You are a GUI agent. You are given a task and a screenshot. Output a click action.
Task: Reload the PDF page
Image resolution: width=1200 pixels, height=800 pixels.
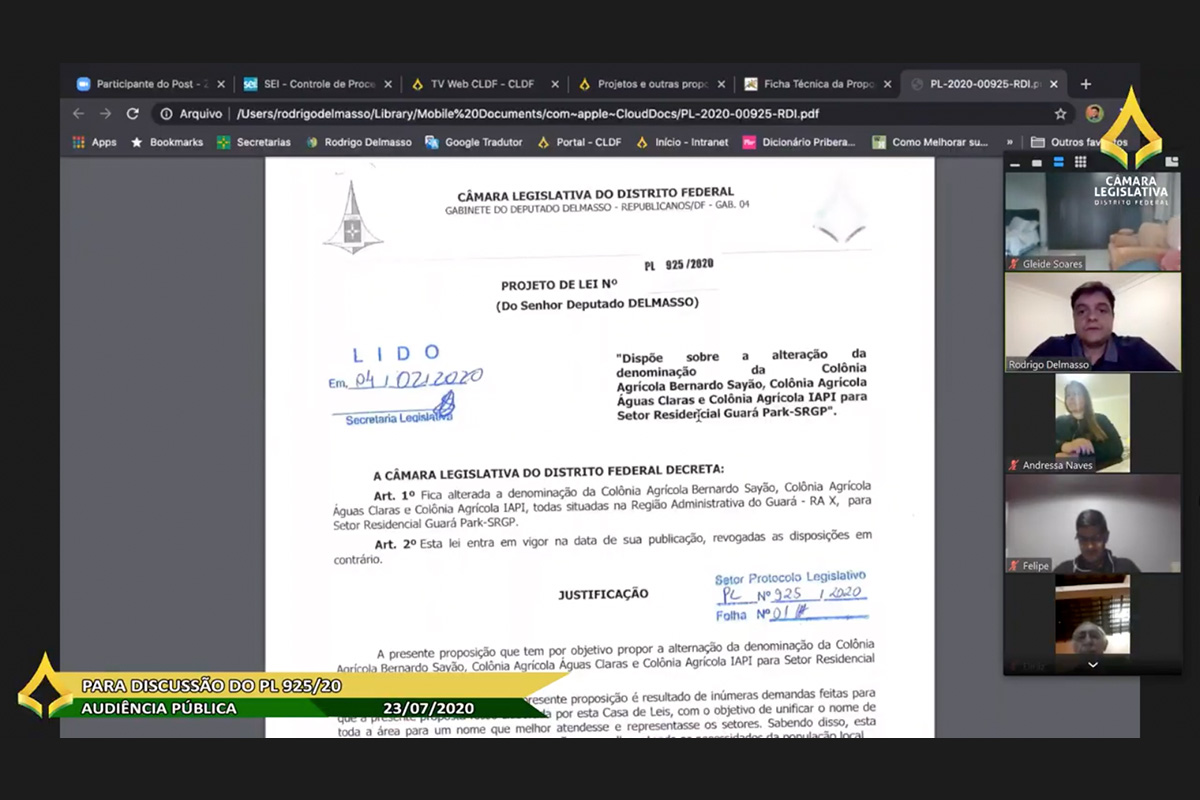pos(132,114)
